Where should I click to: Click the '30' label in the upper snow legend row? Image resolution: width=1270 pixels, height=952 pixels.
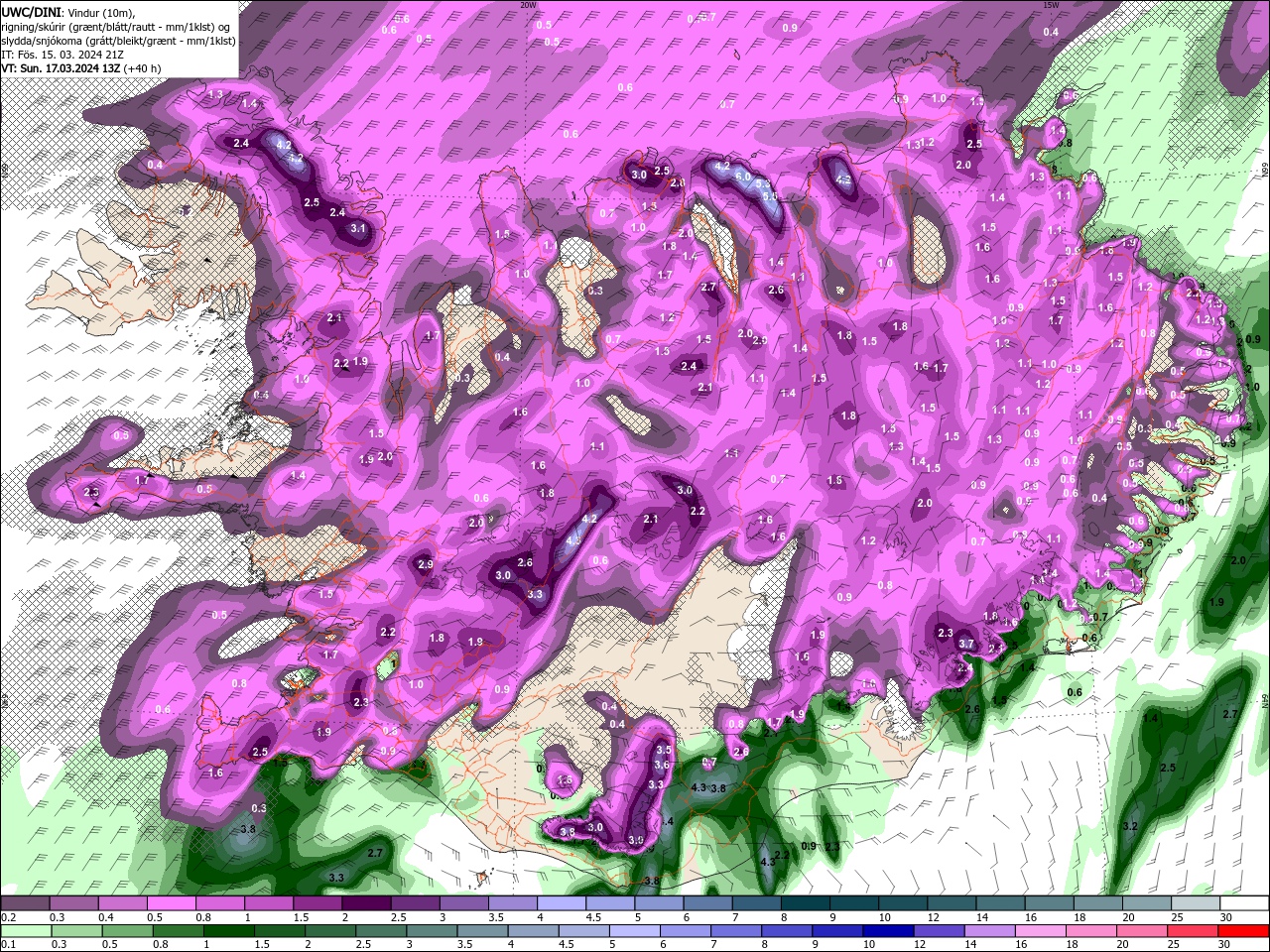click(1225, 917)
